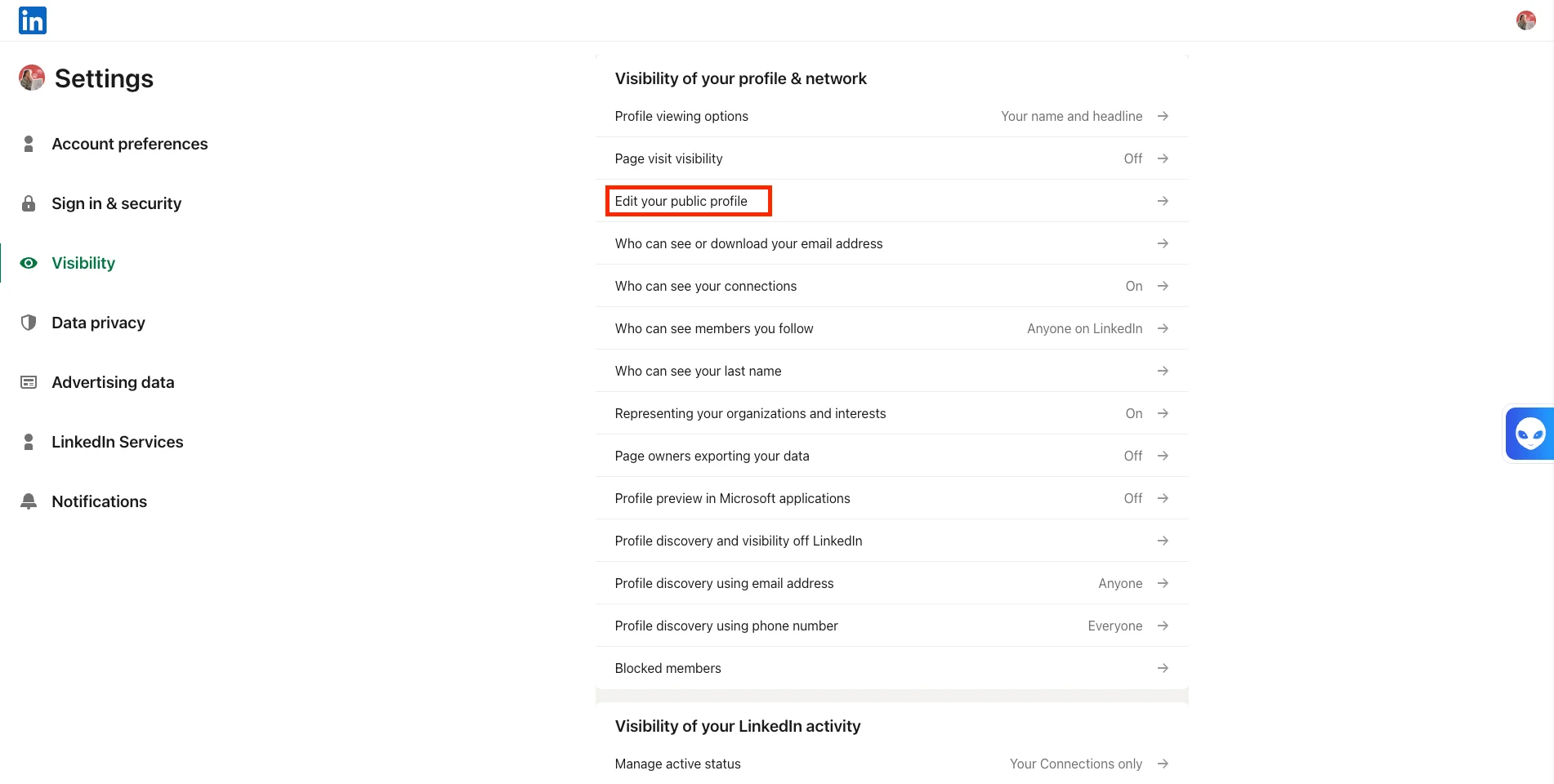Screen dimensions: 1554x784
Task: Open Account preferences section
Action: pyautogui.click(x=130, y=144)
